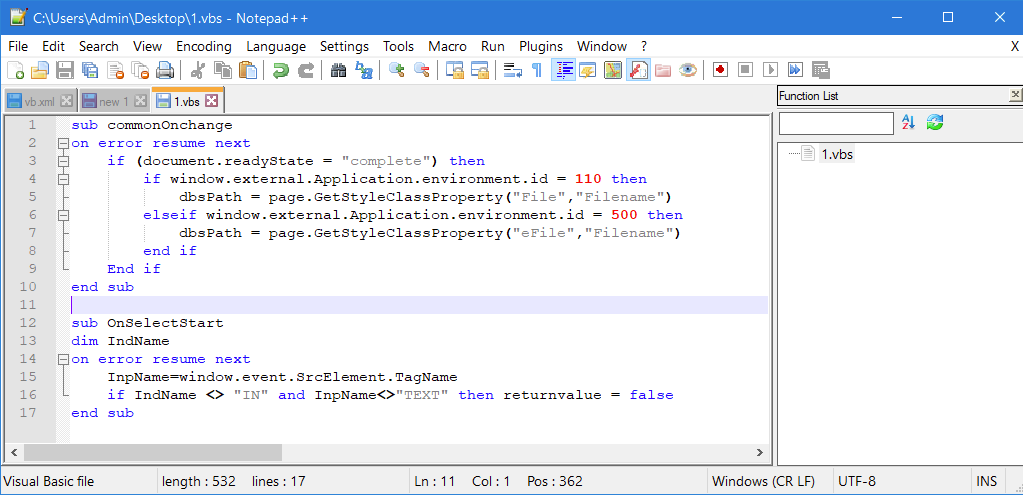This screenshot has height=495, width=1023.
Task: Select 1.vbs in the Function List tree
Action: 837,155
